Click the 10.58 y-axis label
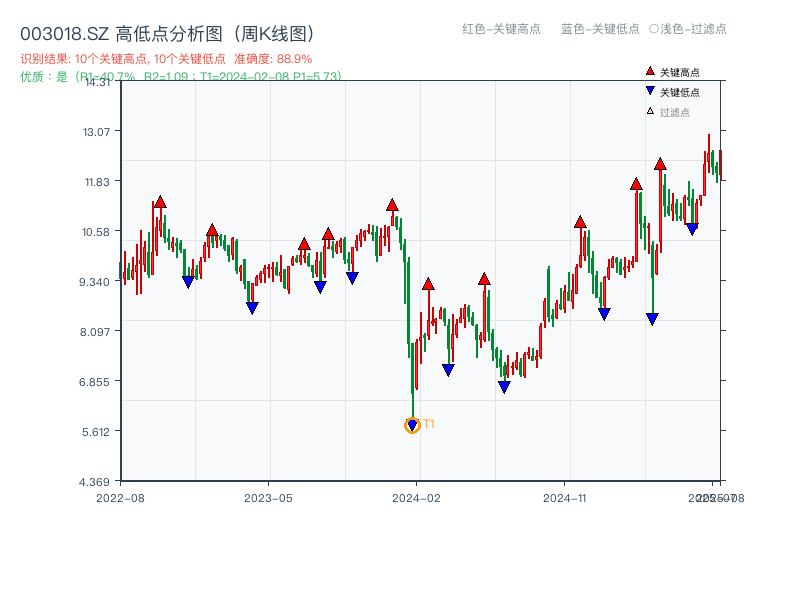 click(x=96, y=232)
